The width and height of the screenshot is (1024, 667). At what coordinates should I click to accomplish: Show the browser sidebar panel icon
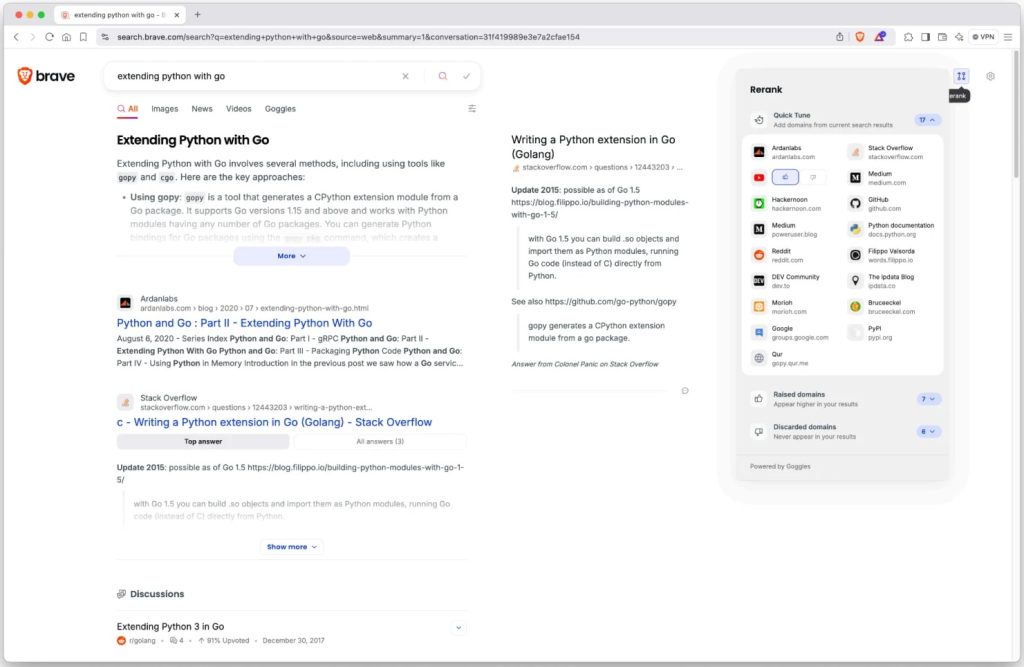click(925, 37)
